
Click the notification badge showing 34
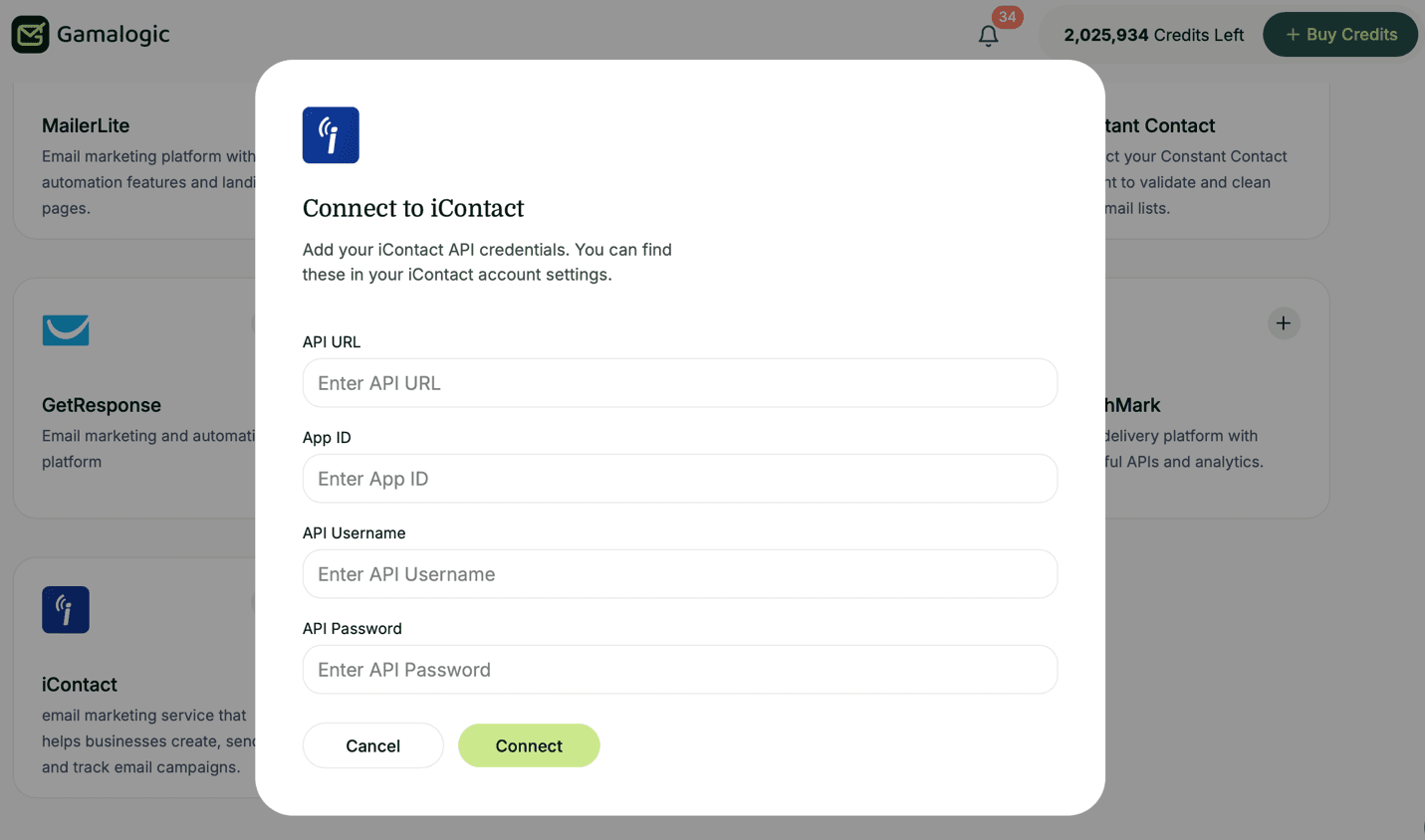[x=1007, y=17]
